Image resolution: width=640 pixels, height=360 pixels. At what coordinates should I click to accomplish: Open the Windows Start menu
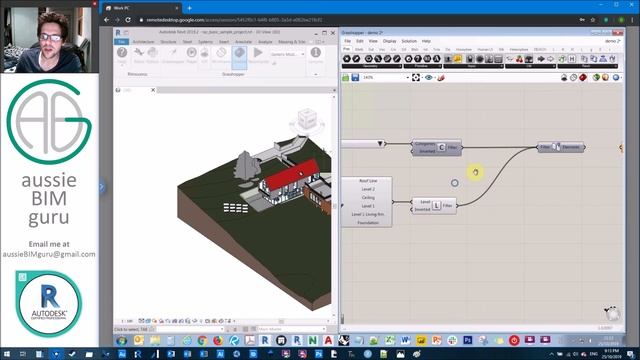pyautogui.click(x=7, y=354)
